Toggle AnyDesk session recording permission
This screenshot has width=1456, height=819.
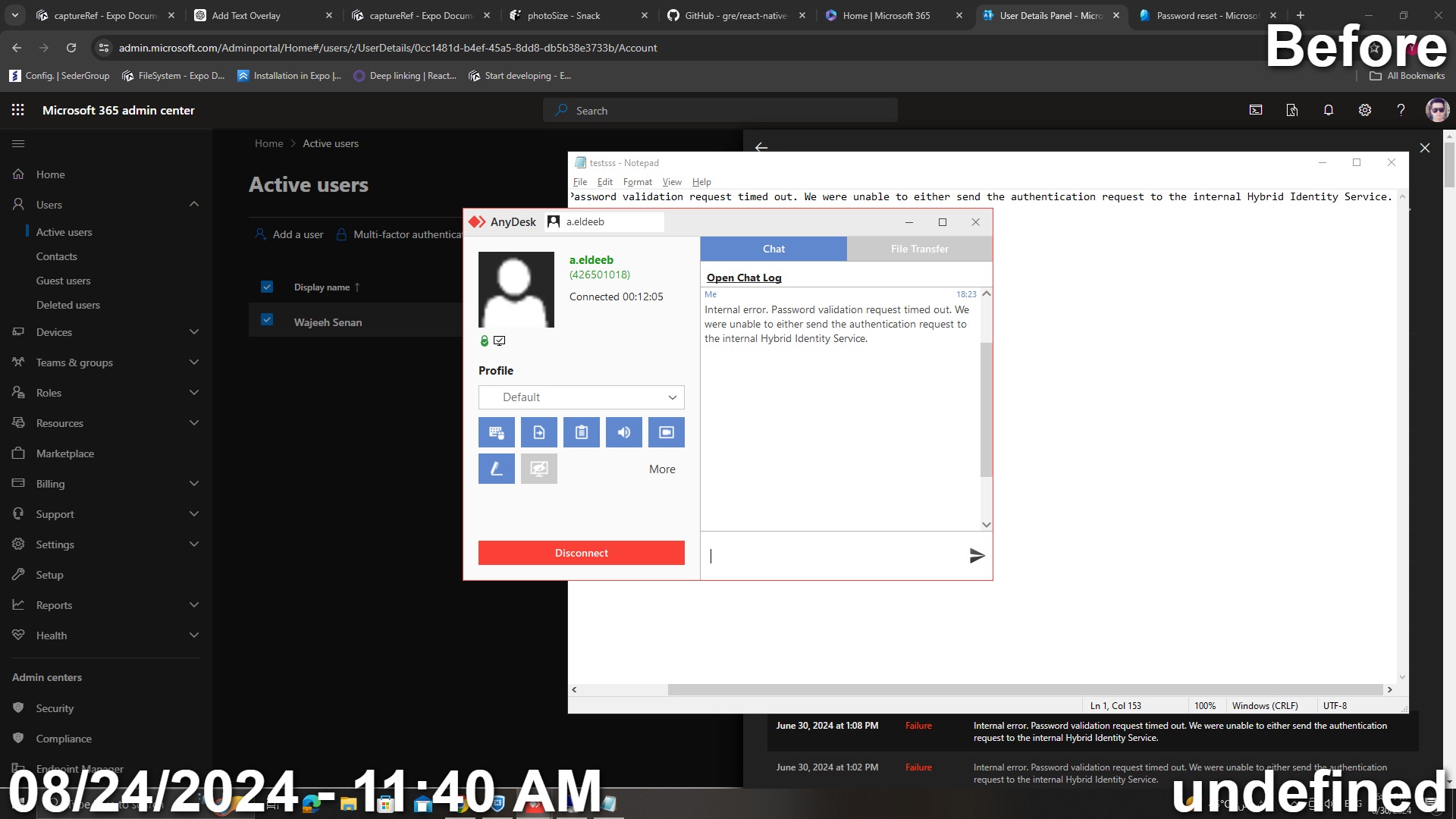coord(667,432)
